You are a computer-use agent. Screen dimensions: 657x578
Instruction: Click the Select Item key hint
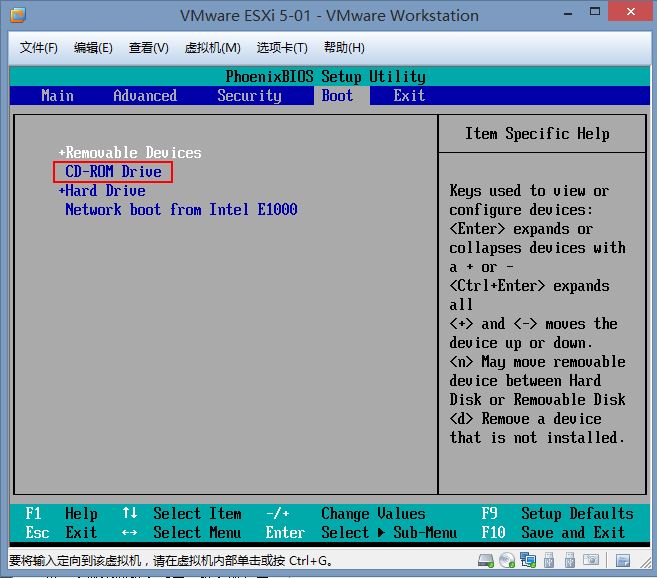point(181,513)
